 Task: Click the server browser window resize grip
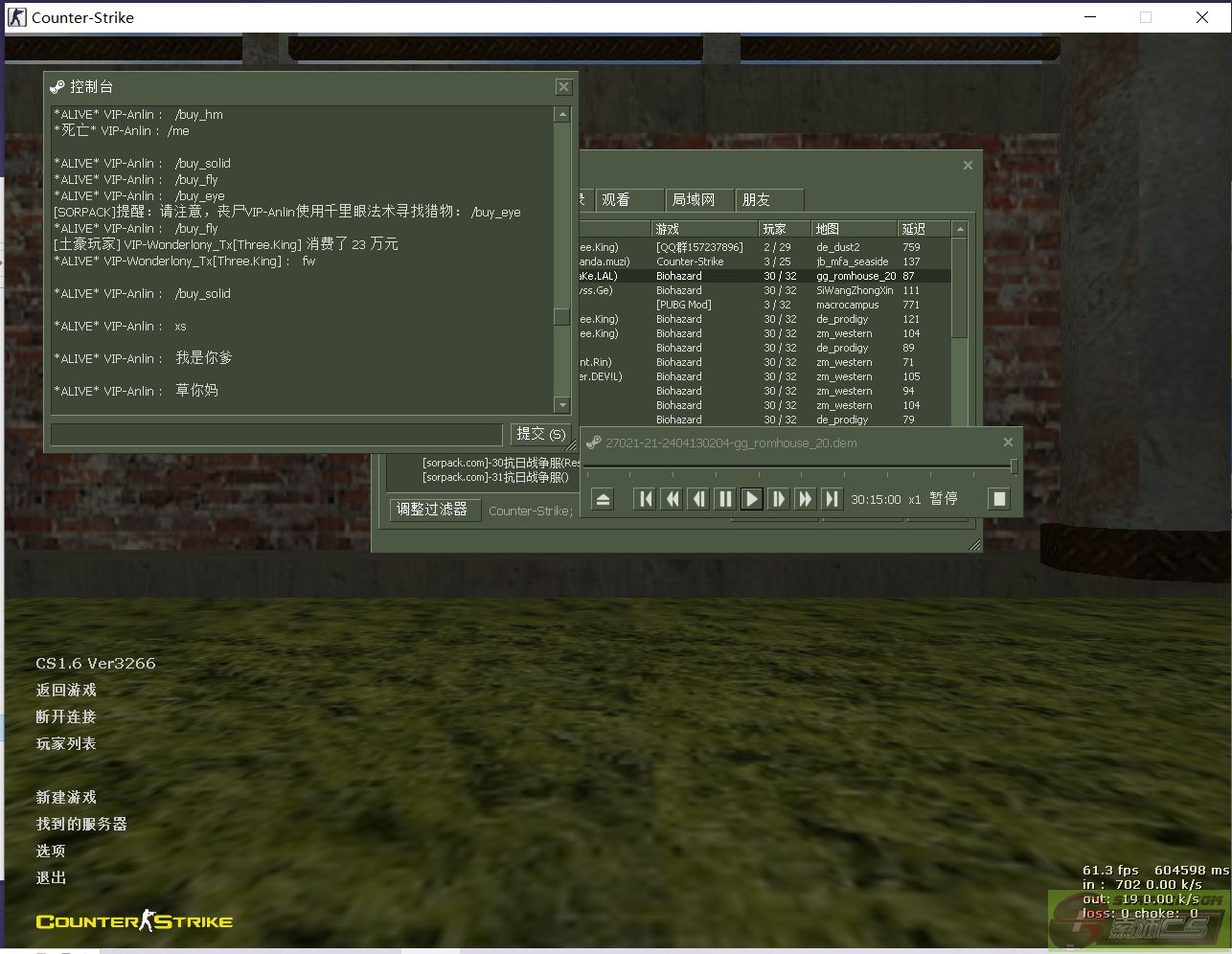point(974,545)
